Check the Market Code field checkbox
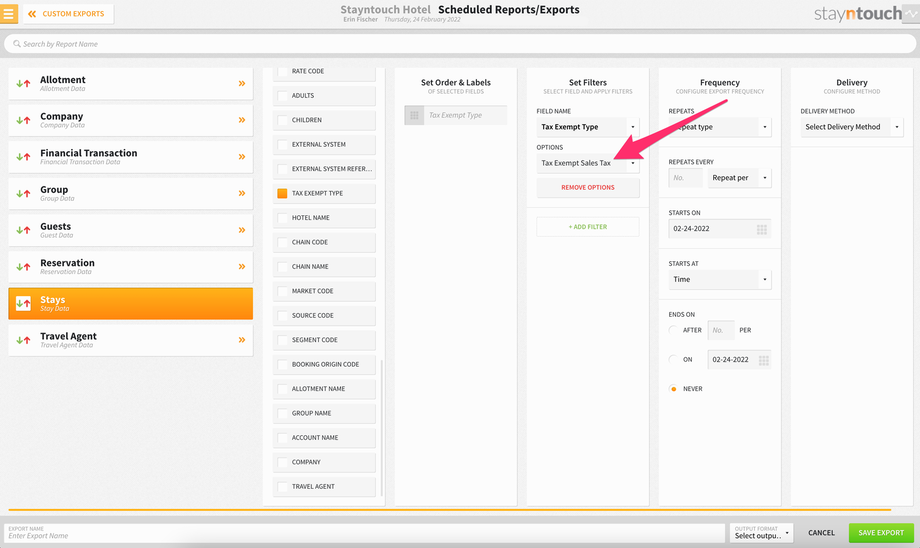This screenshot has height=548, width=920. (x=282, y=291)
